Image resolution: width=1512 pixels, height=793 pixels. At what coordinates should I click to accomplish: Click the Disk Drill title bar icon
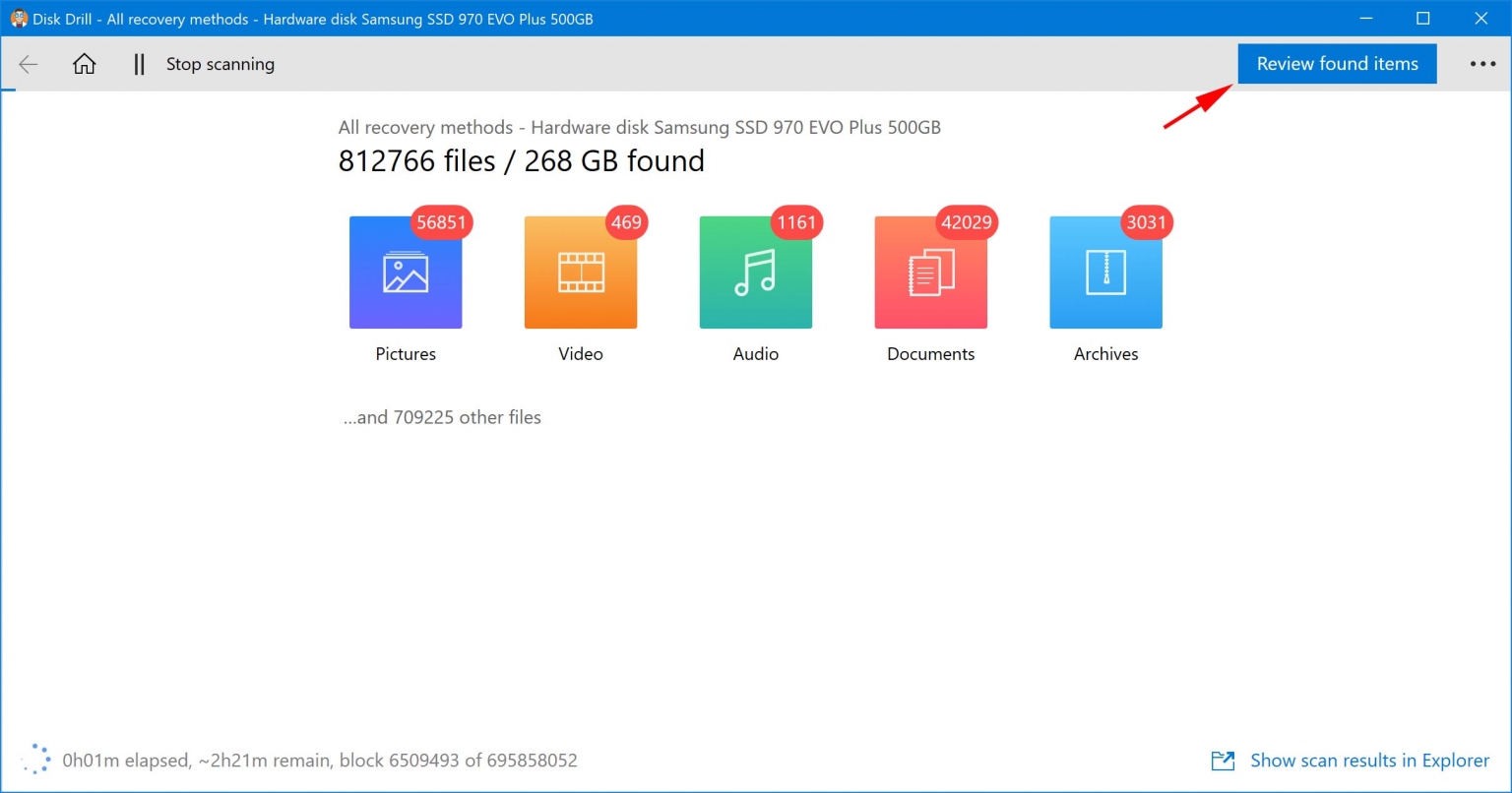click(17, 18)
